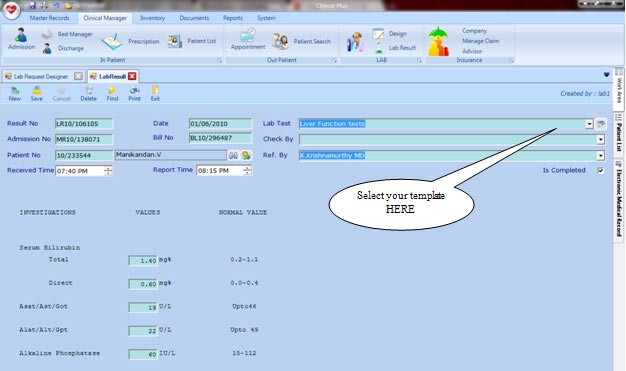Toggle the Is Completed checkbox
The image size is (626, 371).
tap(600, 170)
